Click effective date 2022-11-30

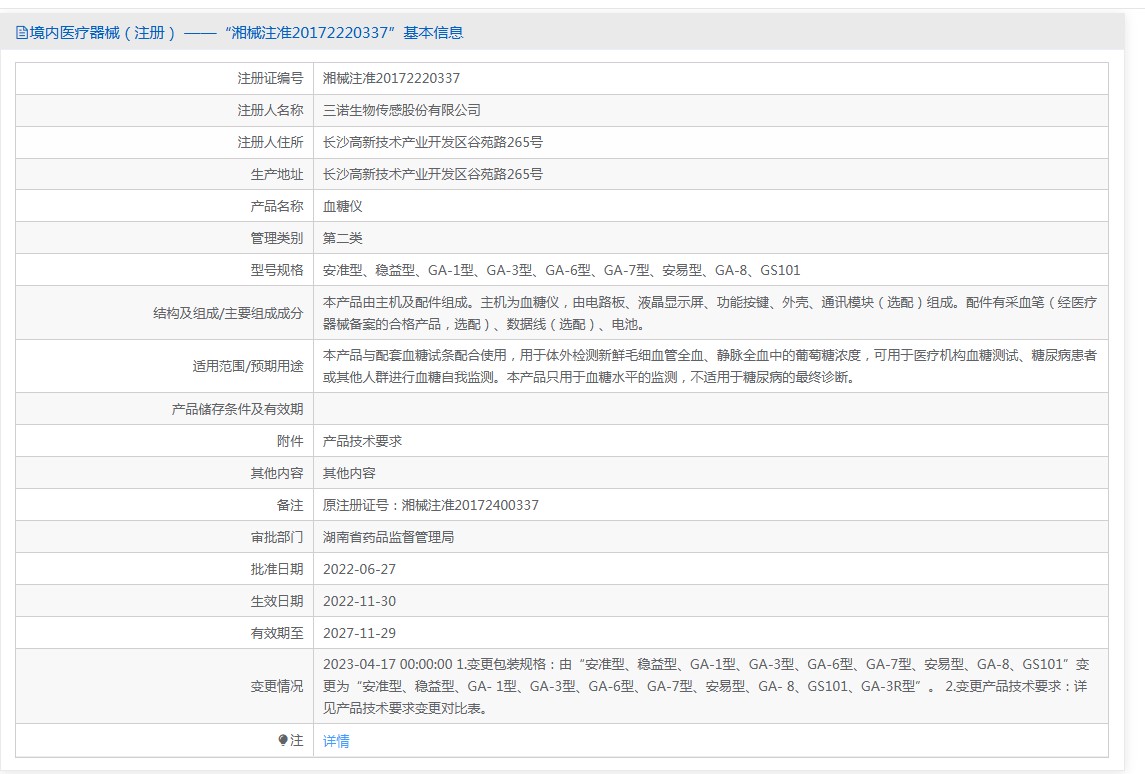pos(359,601)
